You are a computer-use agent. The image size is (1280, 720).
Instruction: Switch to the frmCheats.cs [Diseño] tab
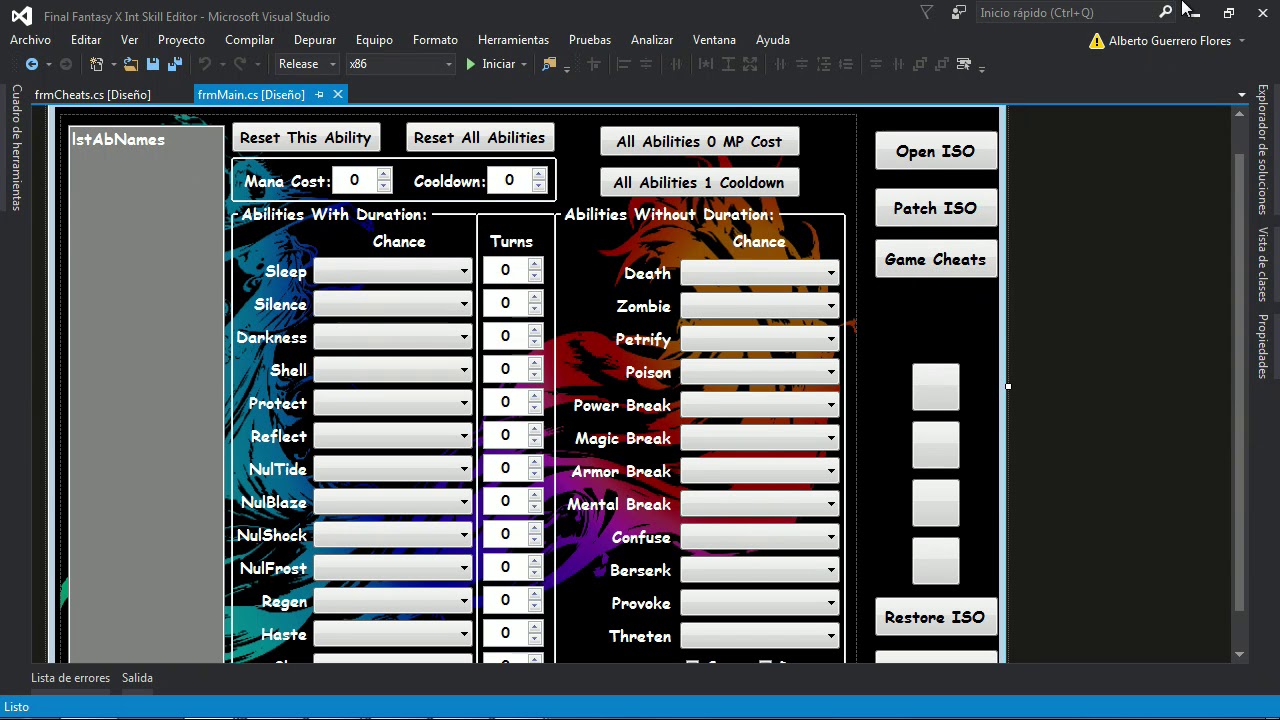point(92,95)
